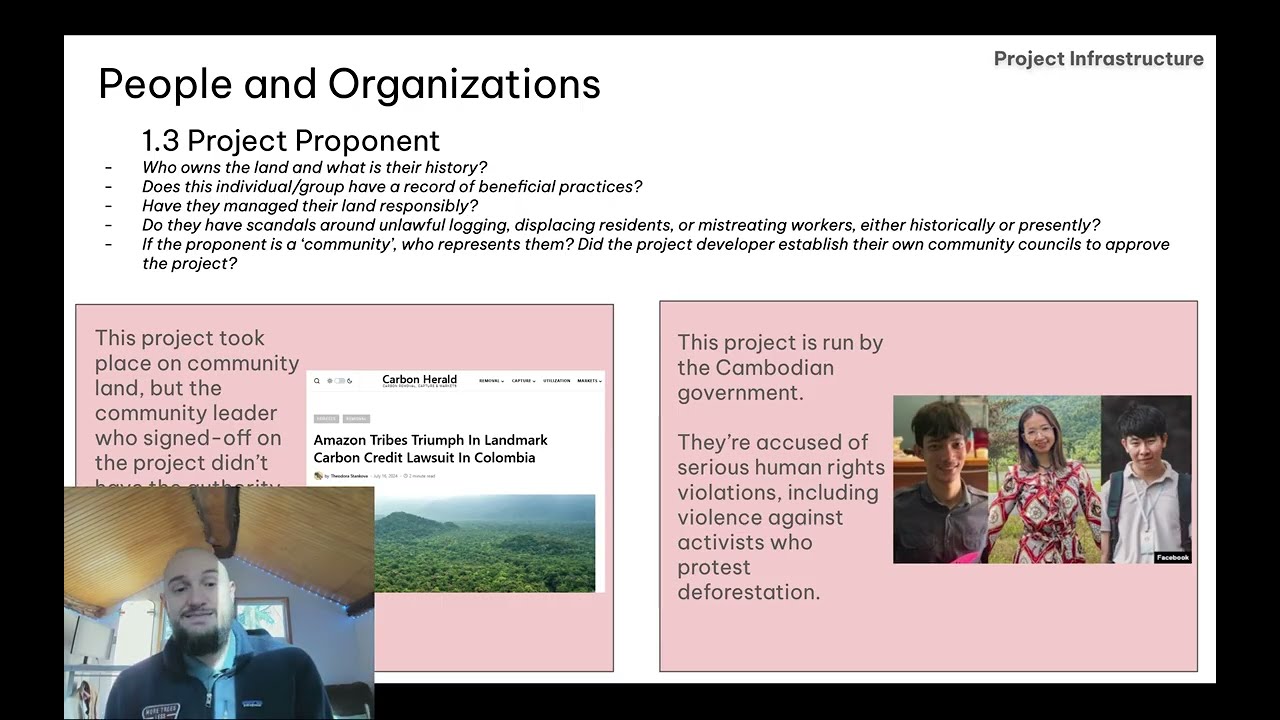Expand the Markets menu on Carbon Herald

(x=589, y=381)
